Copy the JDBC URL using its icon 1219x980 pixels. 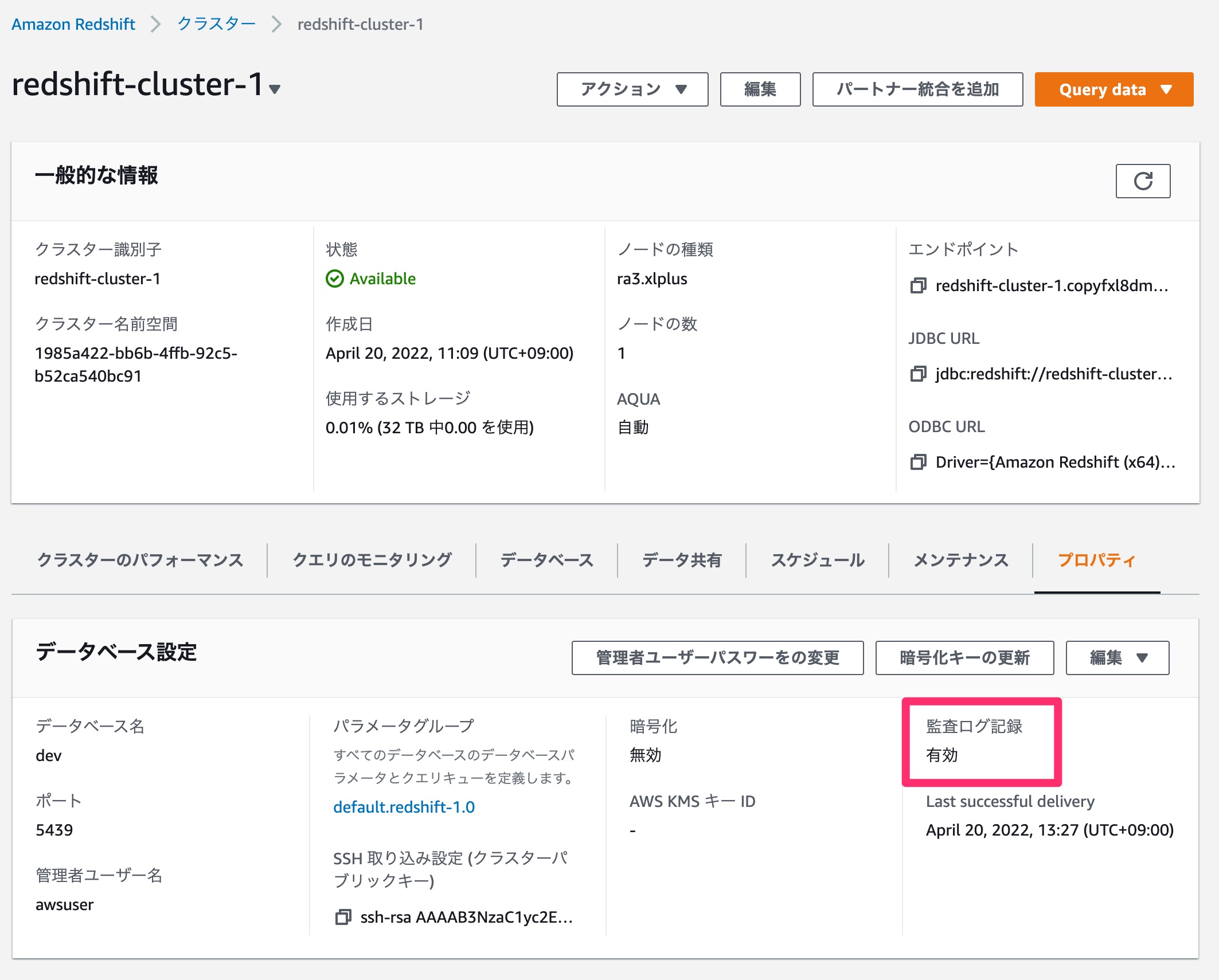pos(918,374)
